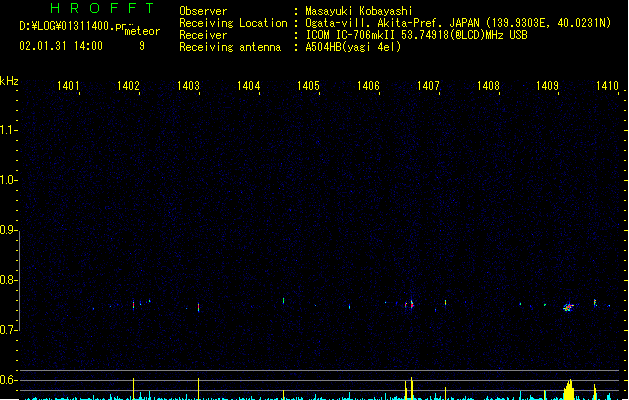This screenshot has height=400, width=629.
Task: Click the HROFFT title text
Action: pos(102,8)
